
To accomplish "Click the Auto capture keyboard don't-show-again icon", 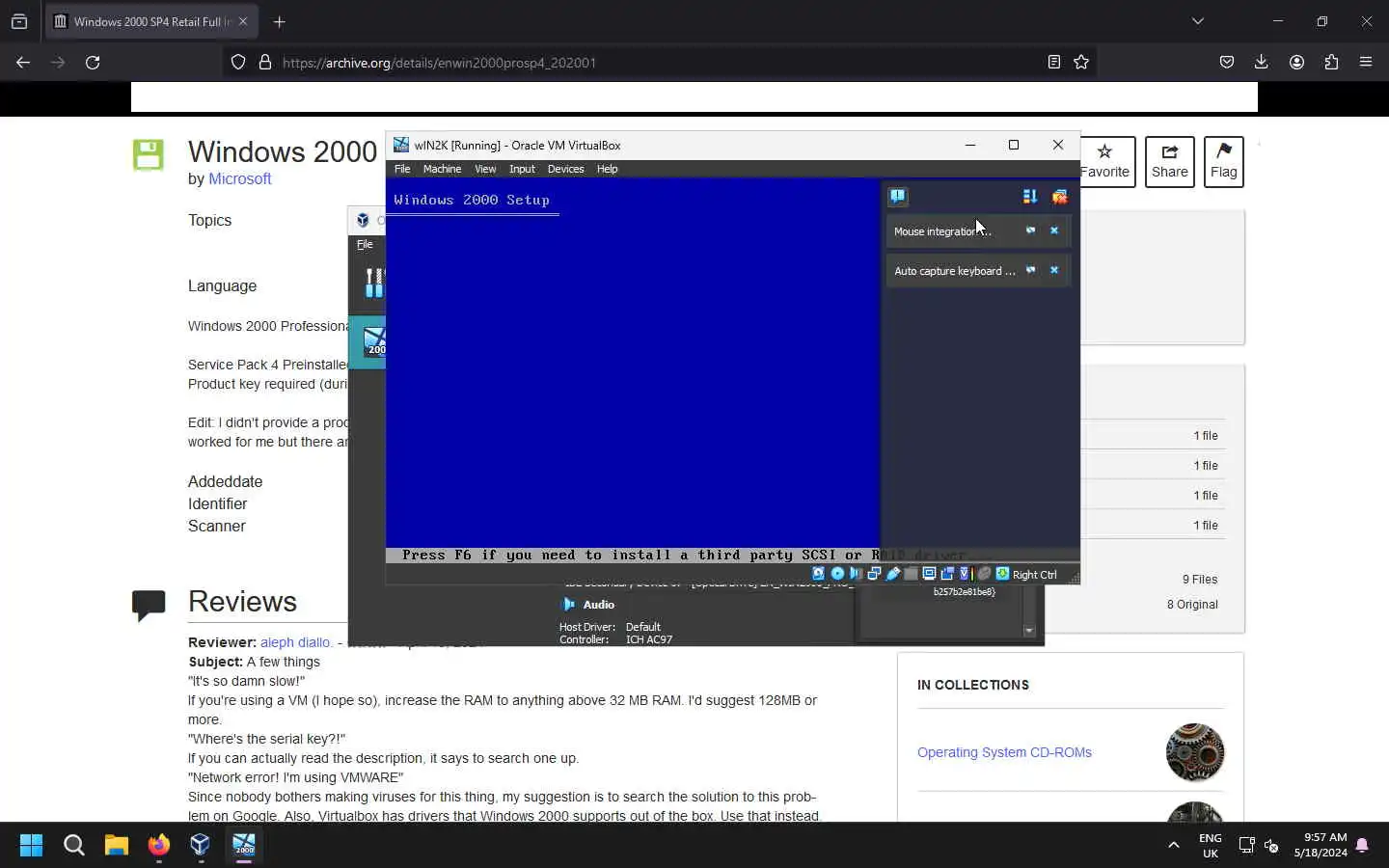I will tap(1030, 270).
